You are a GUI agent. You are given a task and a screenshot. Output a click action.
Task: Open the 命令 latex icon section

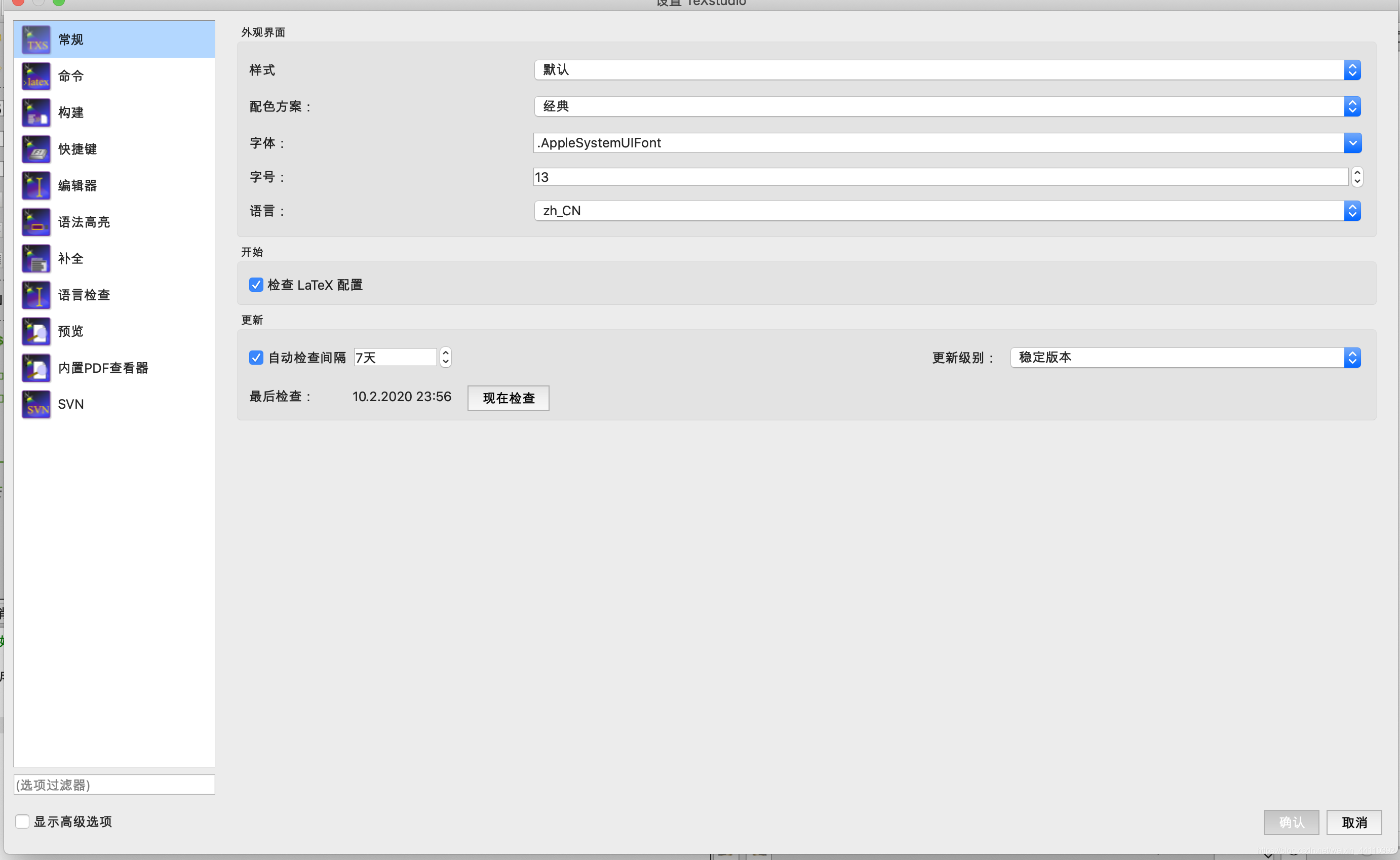(36, 76)
